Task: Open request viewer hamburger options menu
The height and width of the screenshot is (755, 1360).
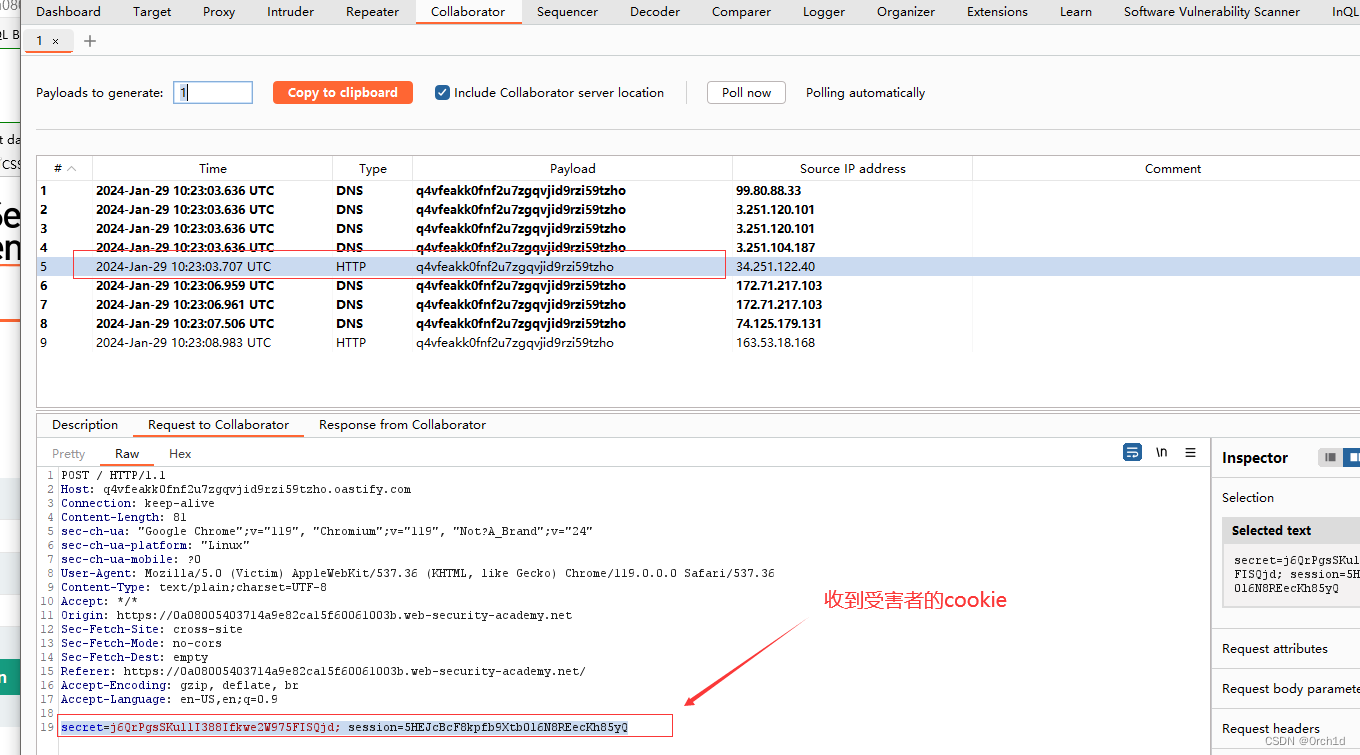Action: (x=1190, y=453)
